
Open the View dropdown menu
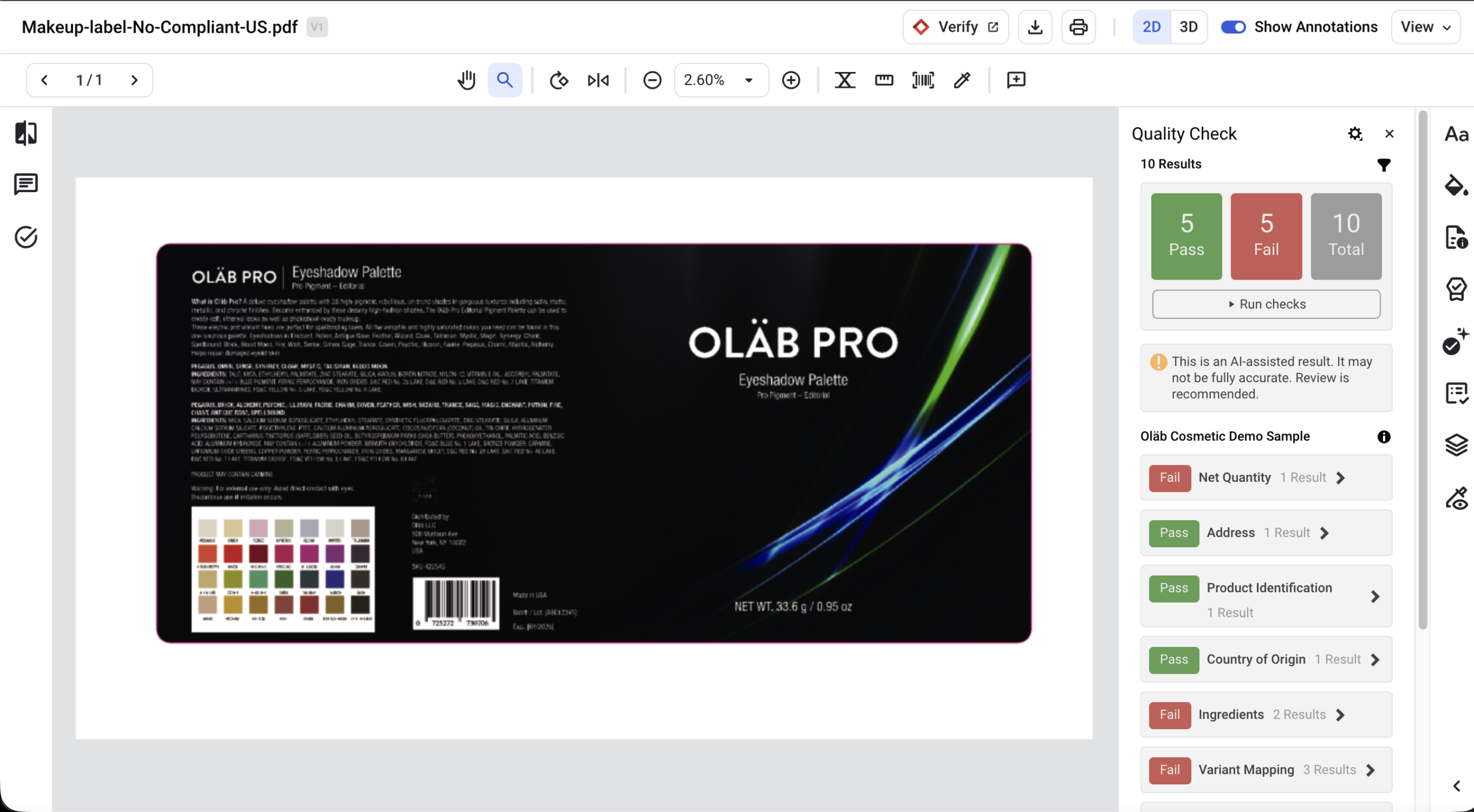pos(1426,27)
